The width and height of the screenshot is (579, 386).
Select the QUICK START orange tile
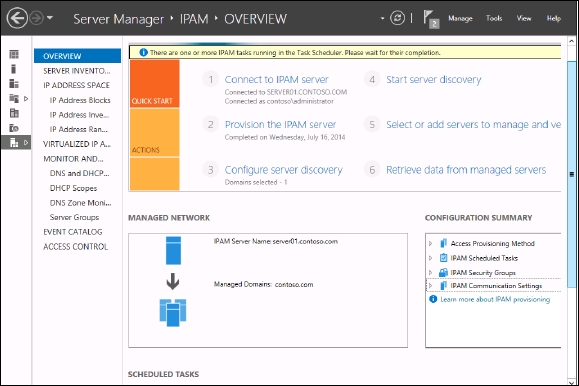[x=155, y=83]
